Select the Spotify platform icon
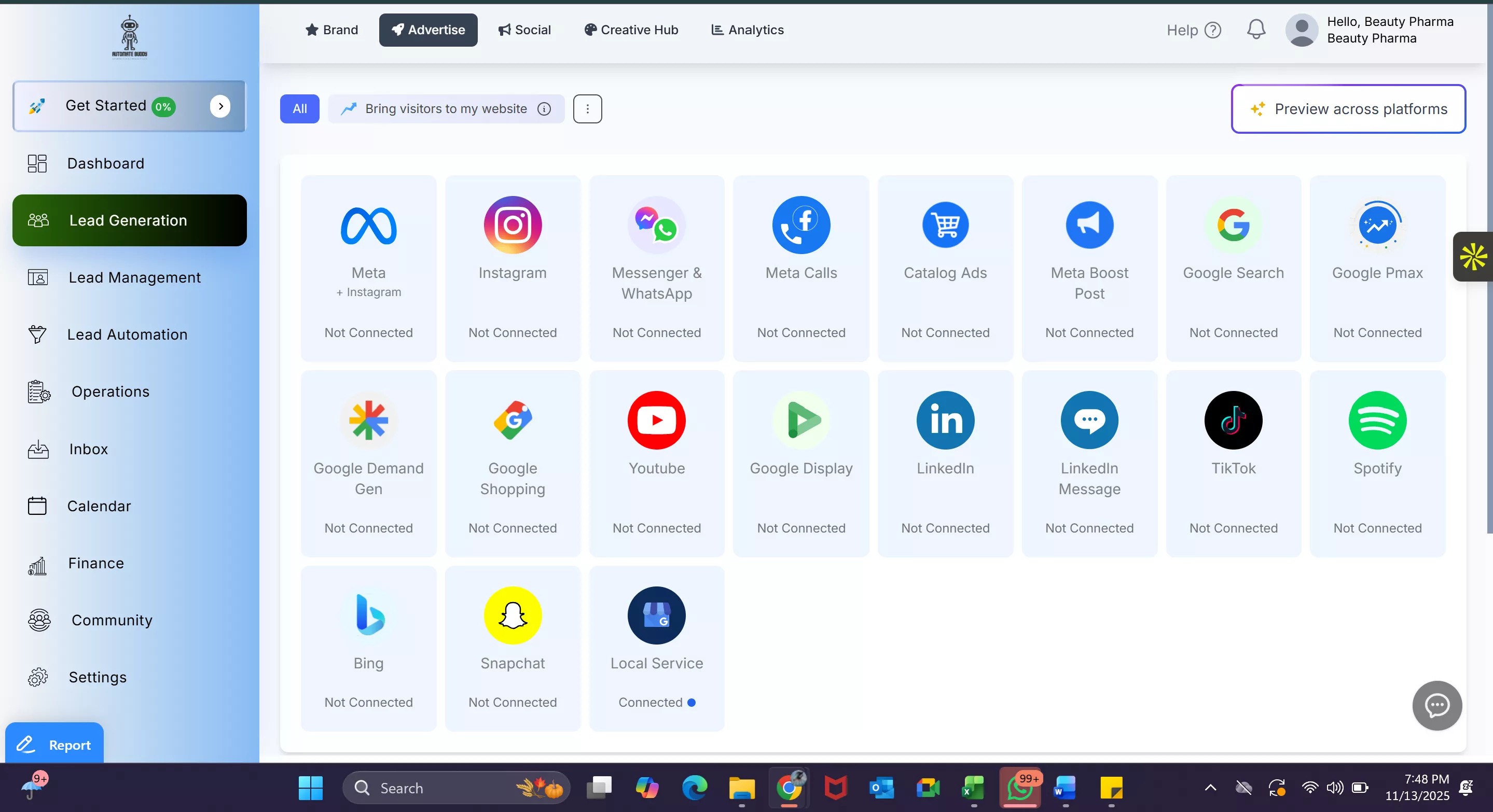 [1377, 420]
